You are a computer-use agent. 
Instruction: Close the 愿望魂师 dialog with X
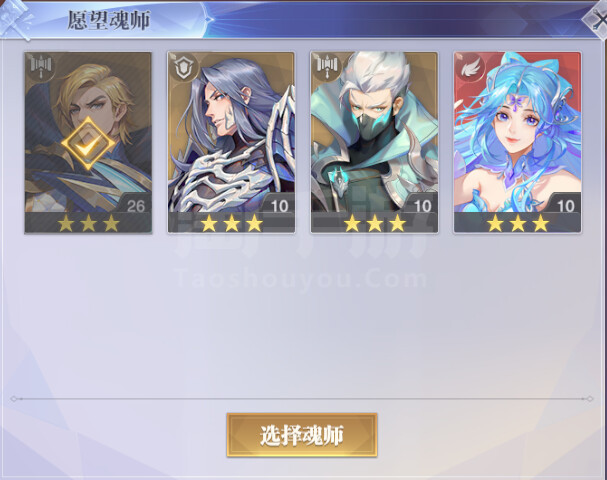click(x=597, y=20)
